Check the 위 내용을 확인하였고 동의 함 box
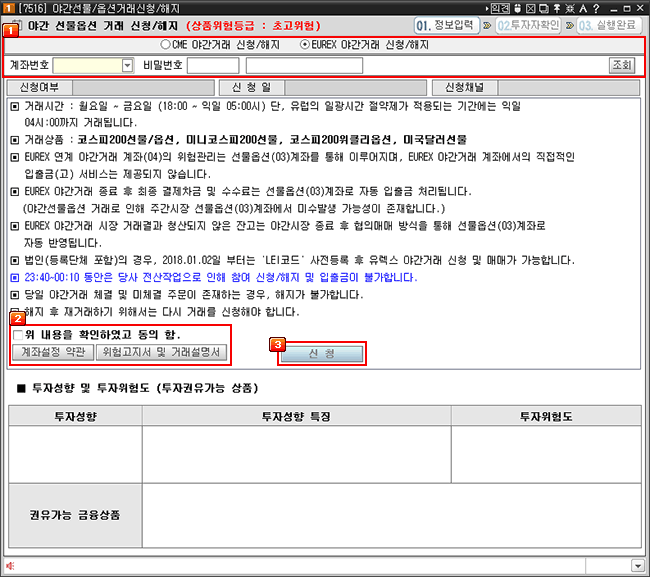 pyautogui.click(x=17, y=335)
